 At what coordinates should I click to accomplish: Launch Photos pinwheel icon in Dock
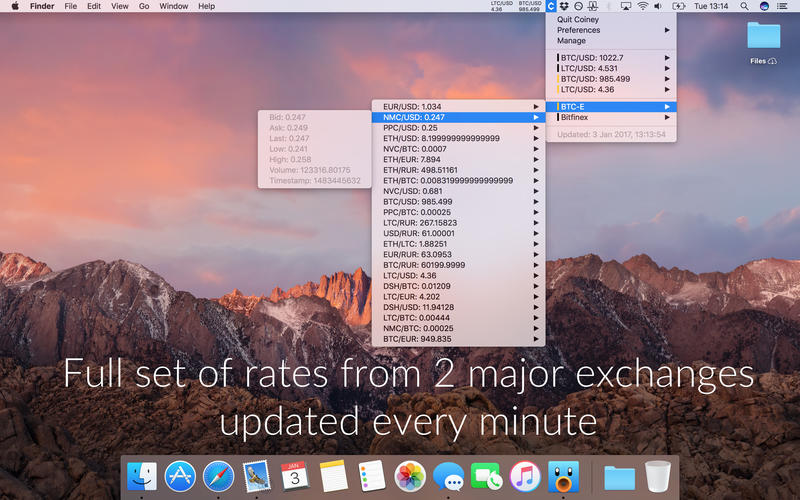410,476
